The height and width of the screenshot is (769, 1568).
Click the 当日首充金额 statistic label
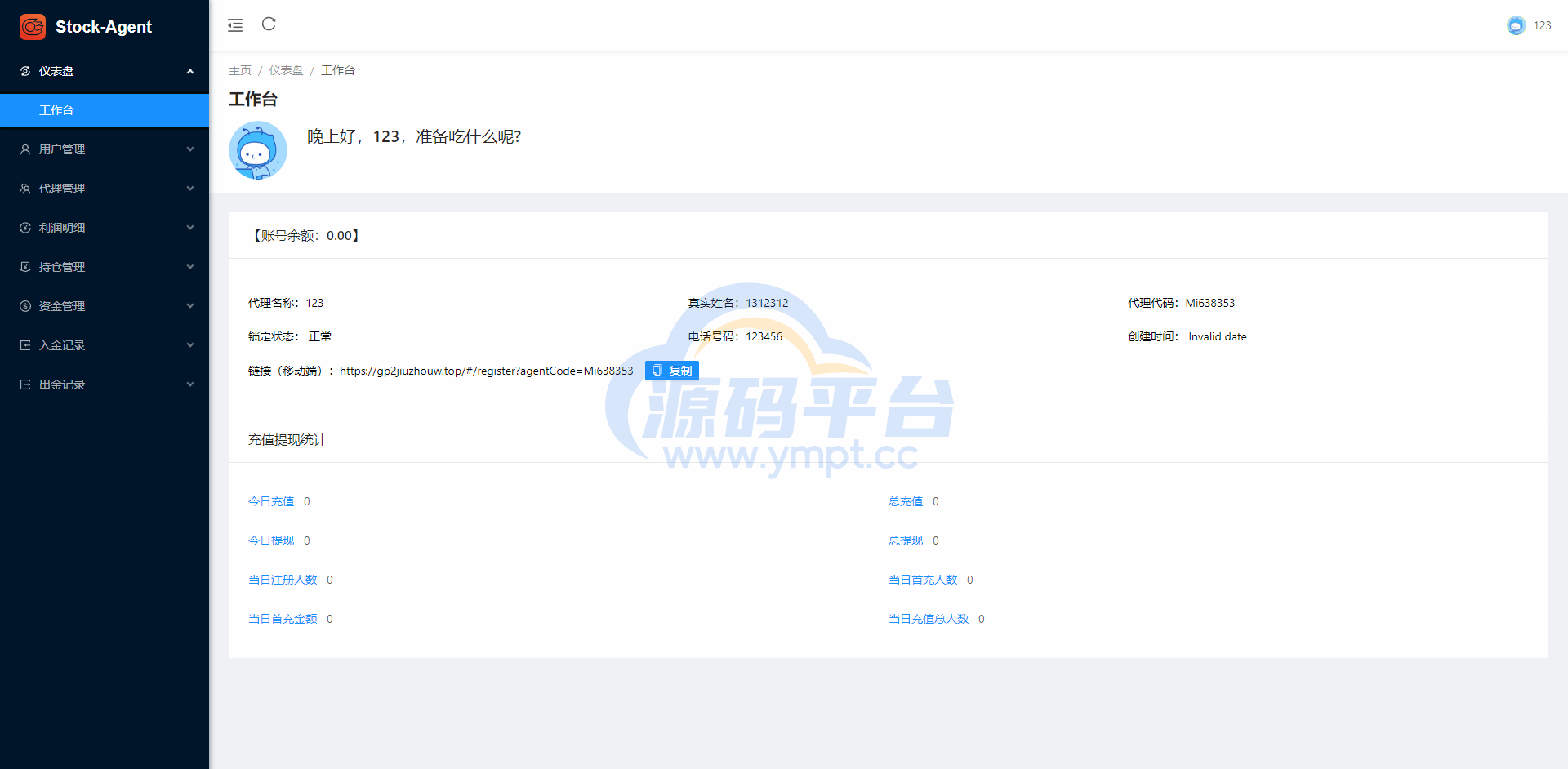283,619
